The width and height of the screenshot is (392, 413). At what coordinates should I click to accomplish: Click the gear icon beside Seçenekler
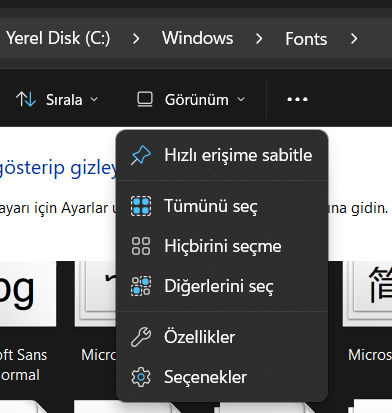pyautogui.click(x=141, y=377)
